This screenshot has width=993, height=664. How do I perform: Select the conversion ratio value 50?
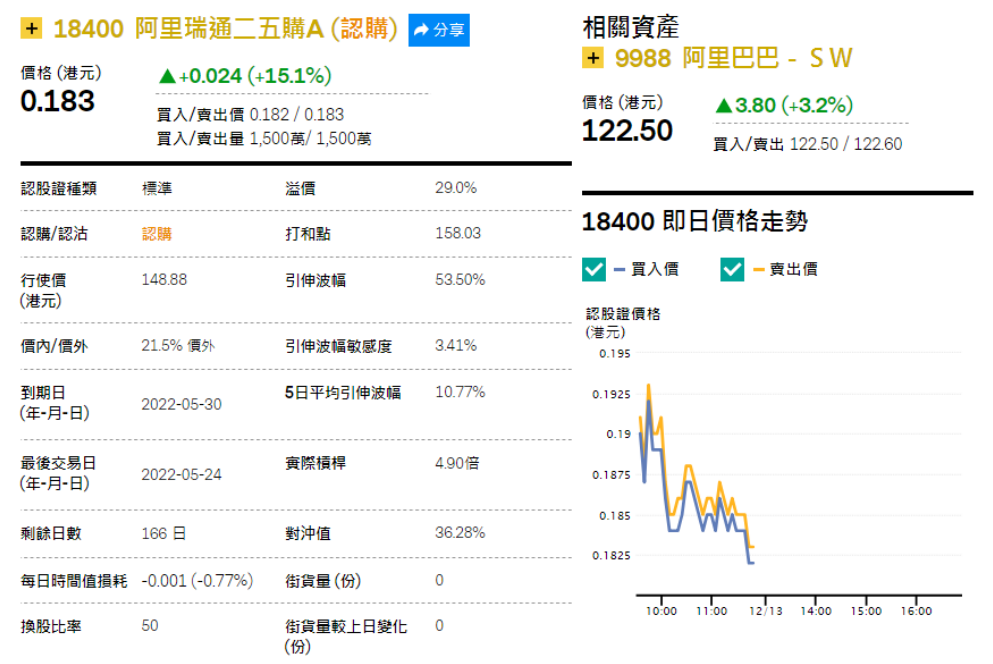click(149, 625)
